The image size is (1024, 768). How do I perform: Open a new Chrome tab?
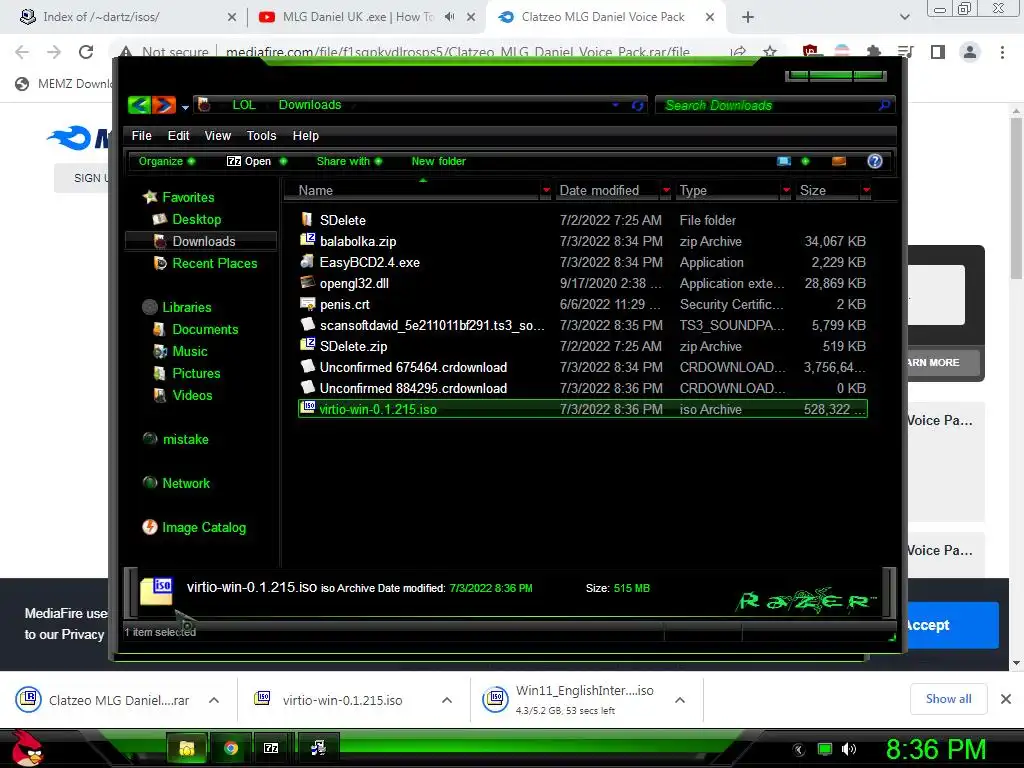[748, 17]
